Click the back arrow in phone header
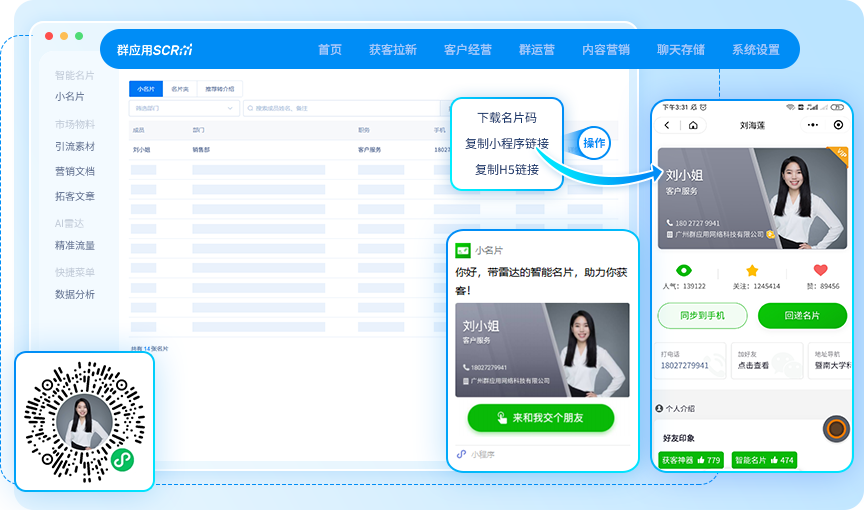Screen dimensions: 864x510 click(x=667, y=125)
